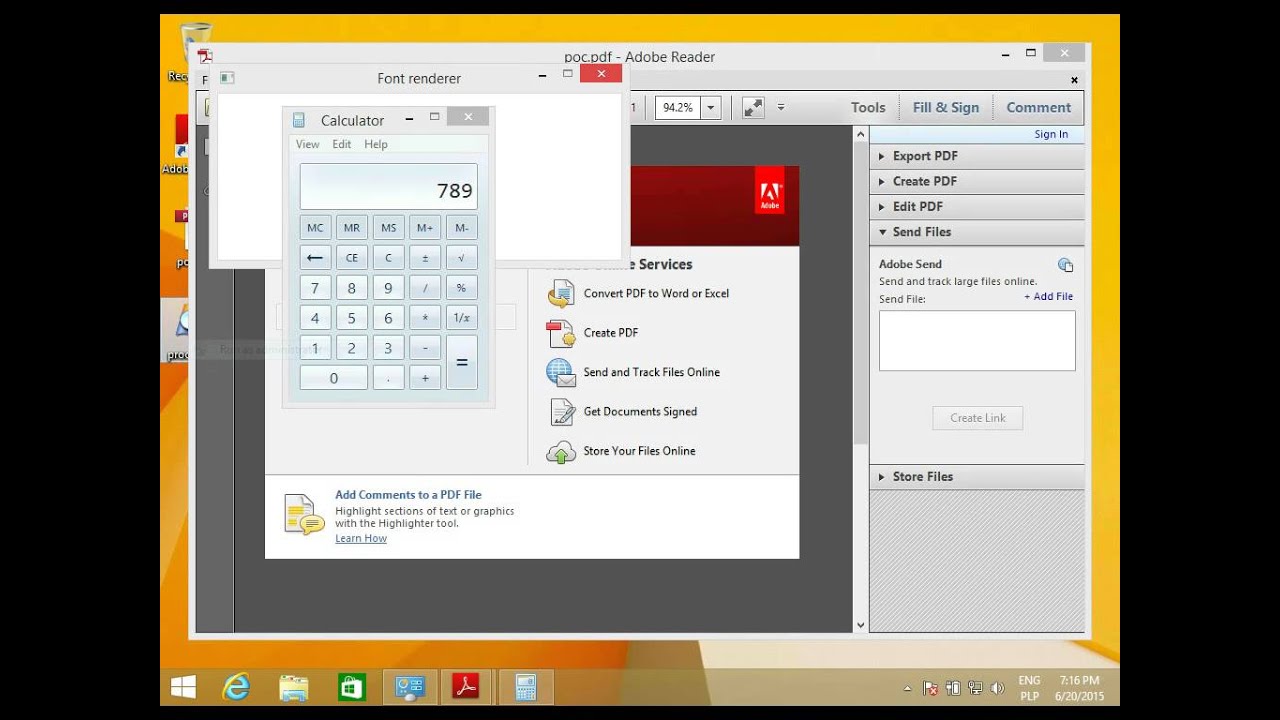Open File Explorer from the taskbar
This screenshot has width=1280, height=720.
click(293, 687)
